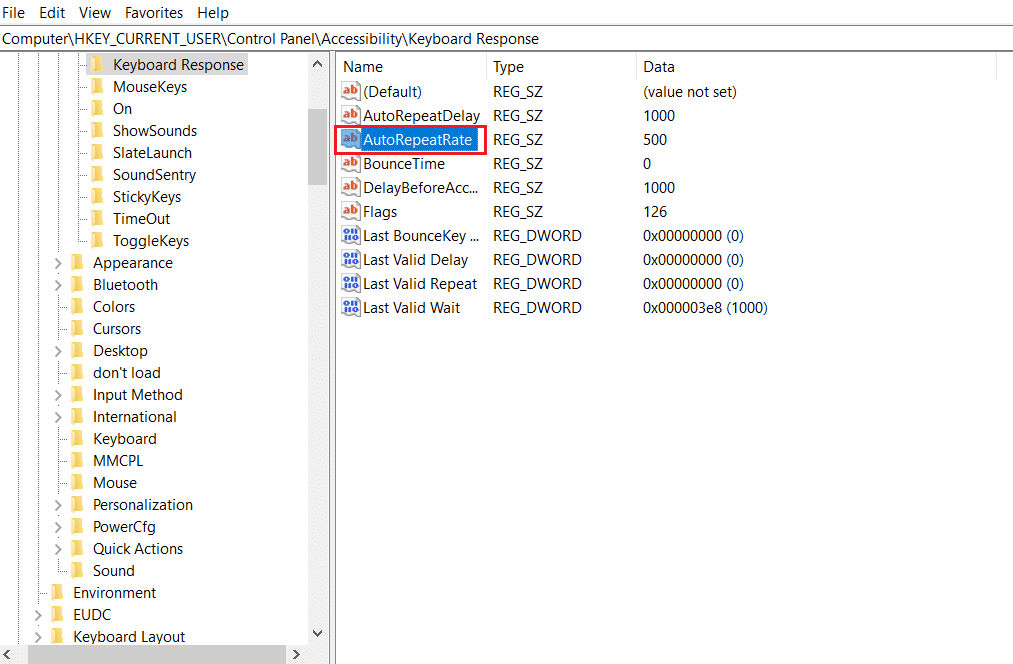1013x664 pixels.
Task: Expand the Bluetooth key
Action: (x=57, y=285)
